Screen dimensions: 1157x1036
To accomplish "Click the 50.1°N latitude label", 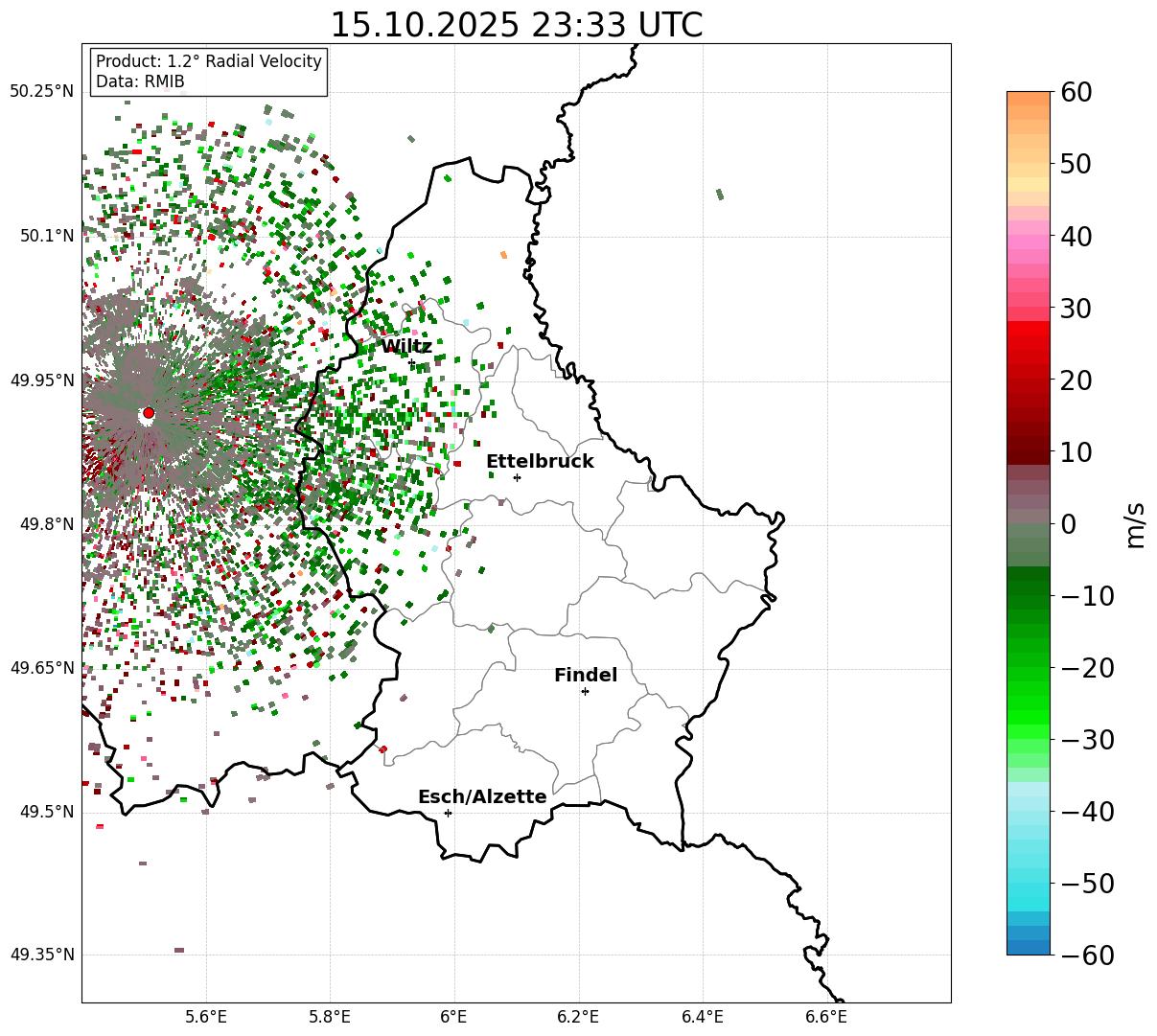I will click(46, 236).
